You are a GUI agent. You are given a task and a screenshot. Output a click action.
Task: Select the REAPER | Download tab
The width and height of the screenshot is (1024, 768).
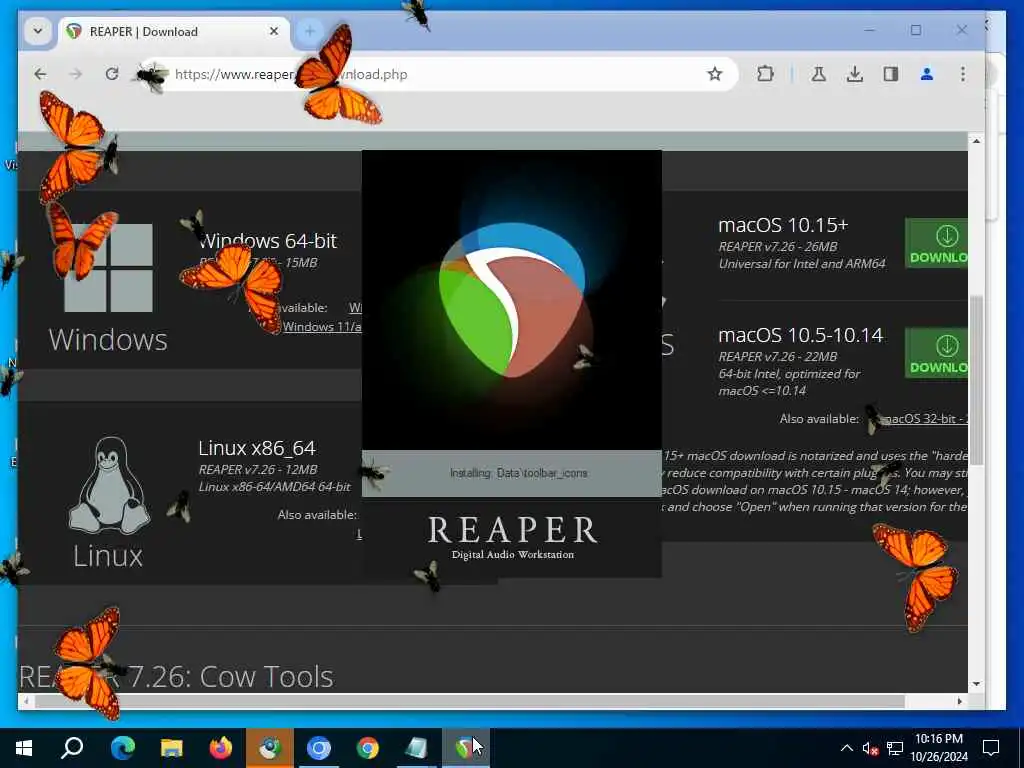point(174,31)
